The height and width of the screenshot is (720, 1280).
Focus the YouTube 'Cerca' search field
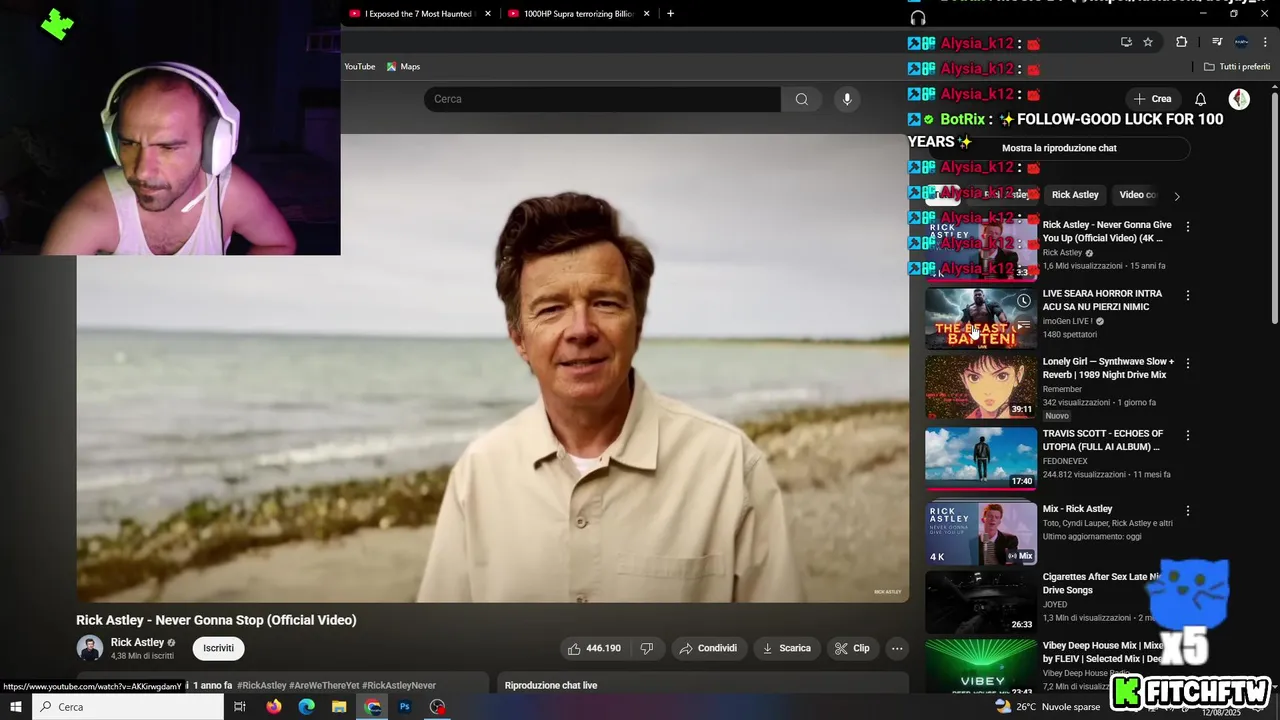[x=602, y=99]
